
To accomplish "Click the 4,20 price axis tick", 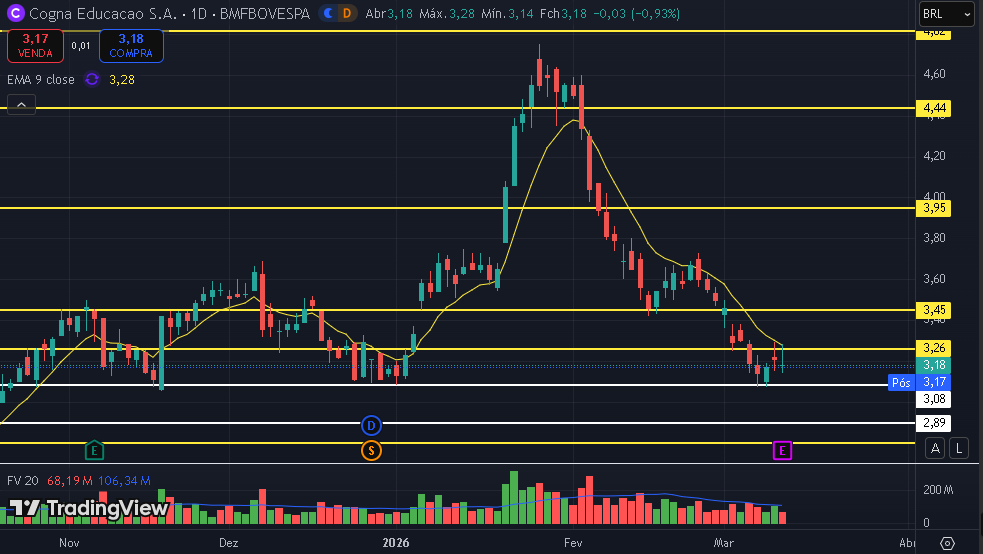I will point(934,155).
